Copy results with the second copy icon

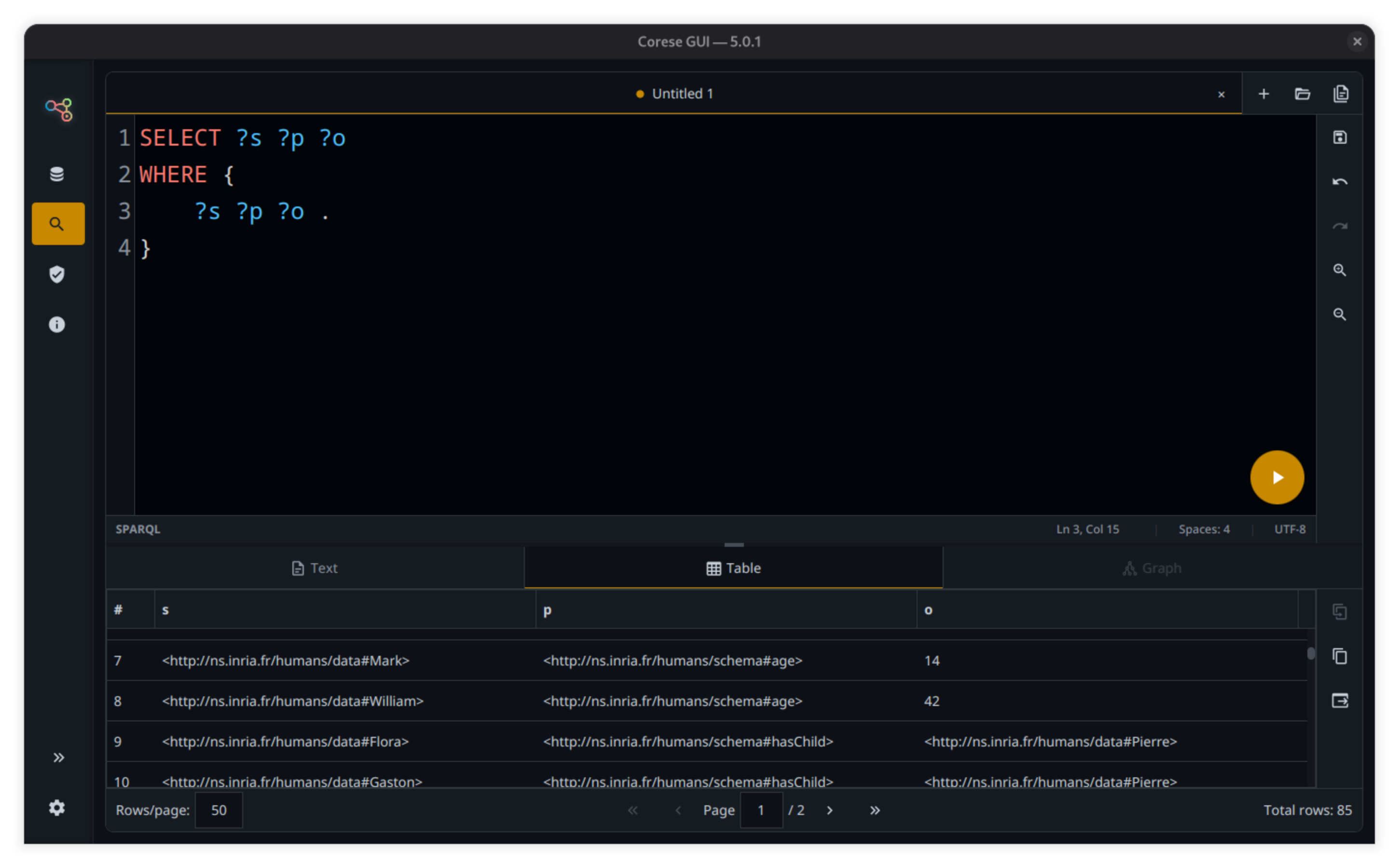point(1339,656)
